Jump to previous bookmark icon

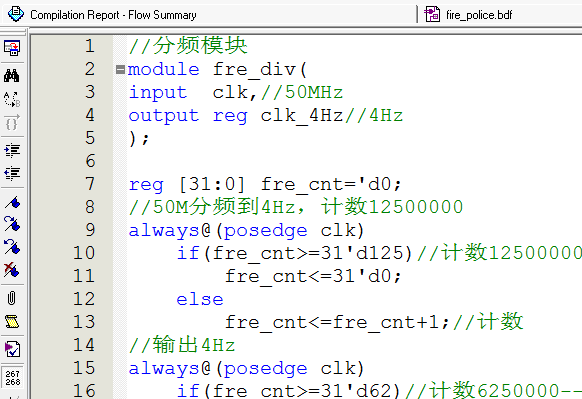12,247
